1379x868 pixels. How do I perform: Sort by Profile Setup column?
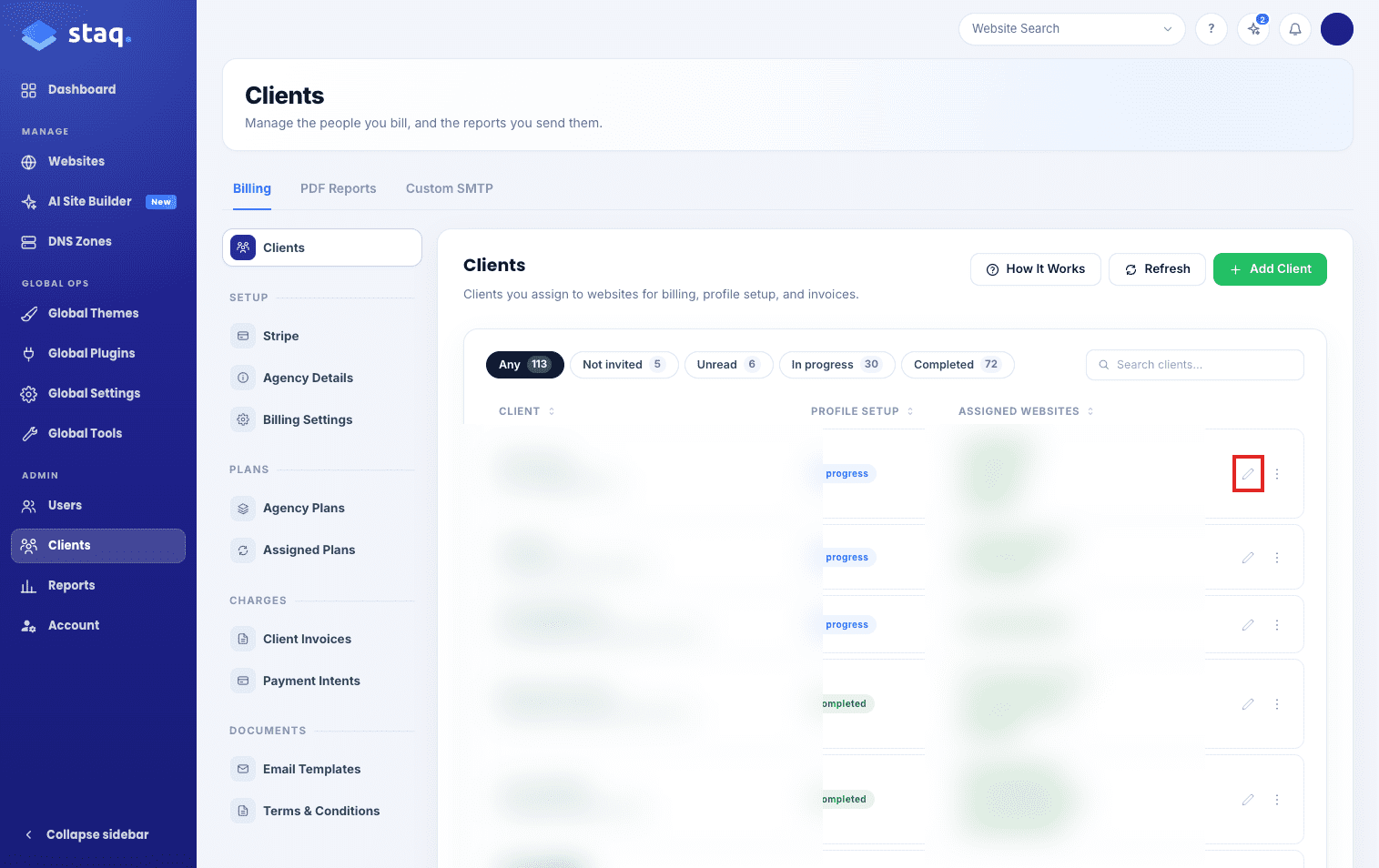tap(862, 411)
